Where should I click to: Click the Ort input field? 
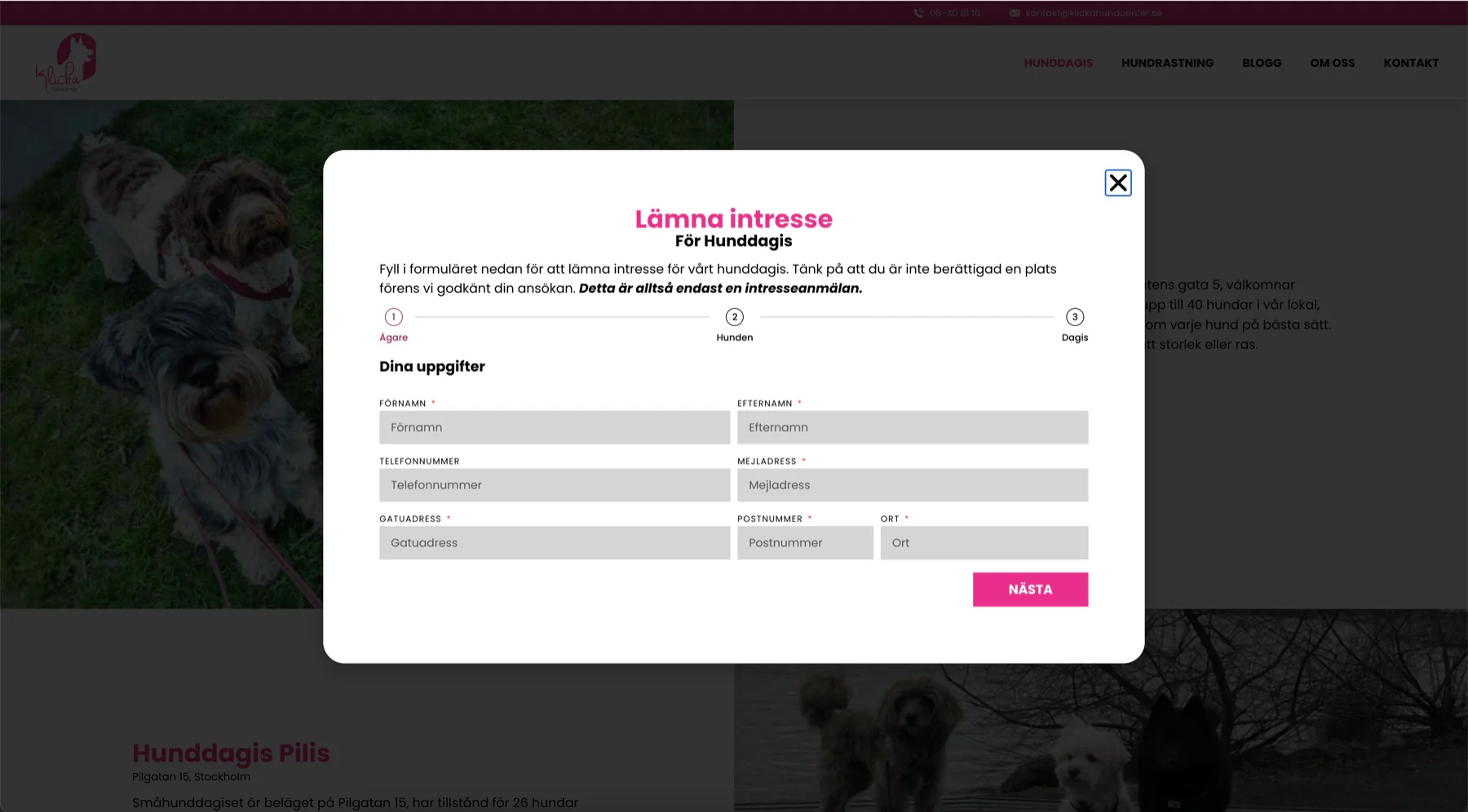[x=984, y=543]
